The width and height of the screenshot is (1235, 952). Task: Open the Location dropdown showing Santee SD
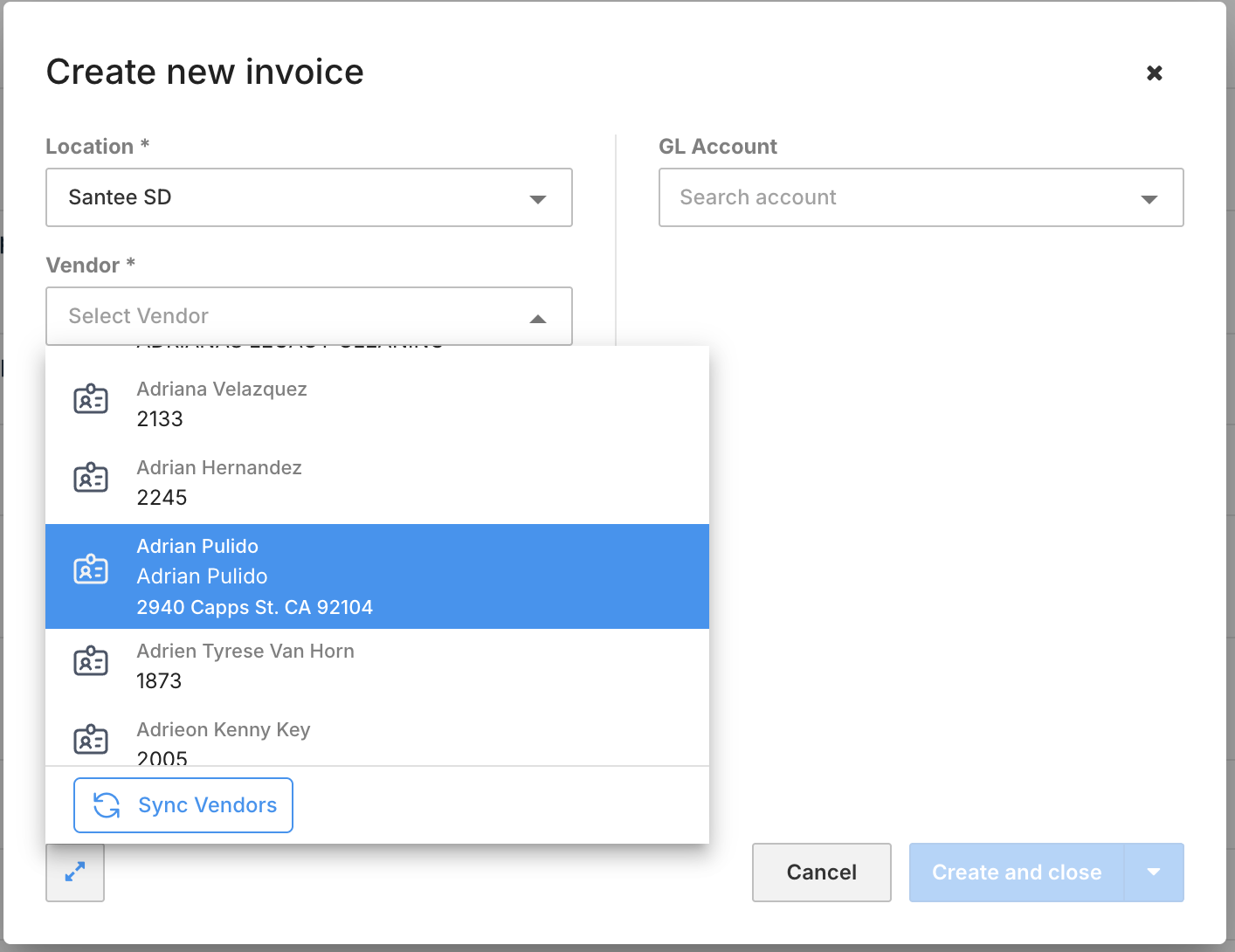pos(309,197)
